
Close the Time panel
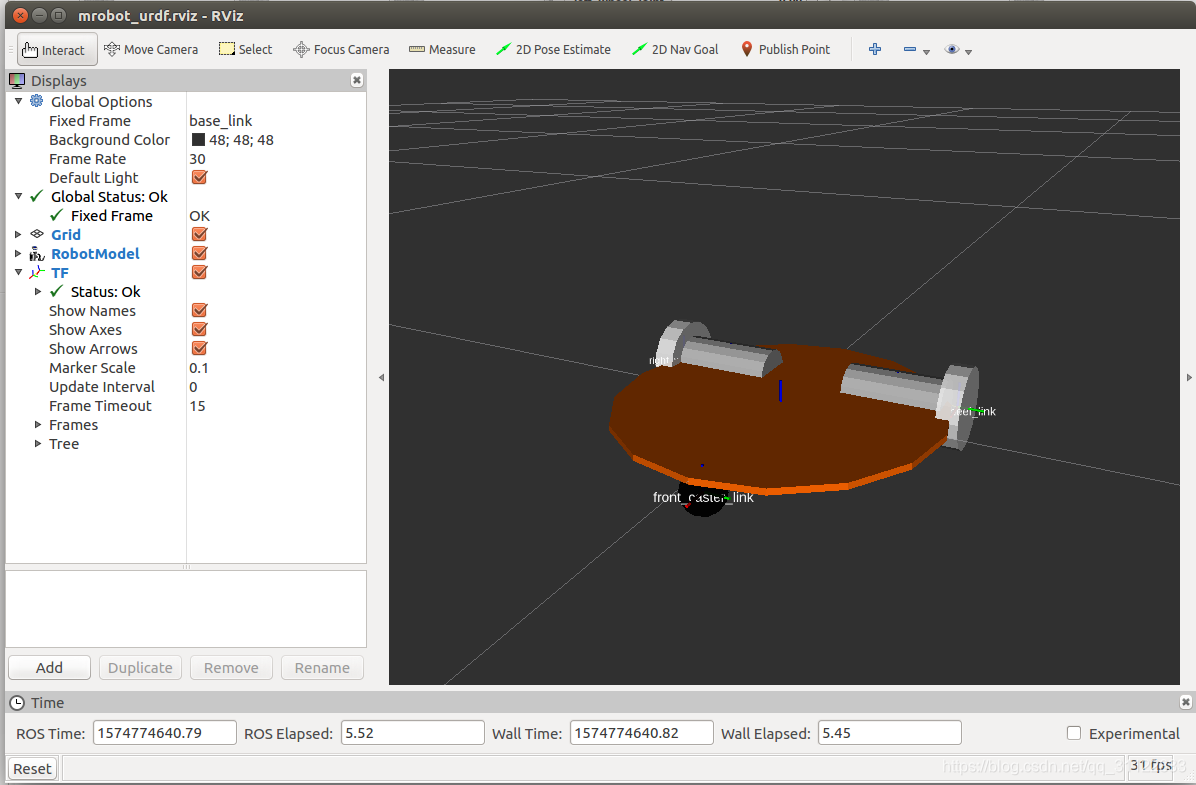(x=1185, y=702)
